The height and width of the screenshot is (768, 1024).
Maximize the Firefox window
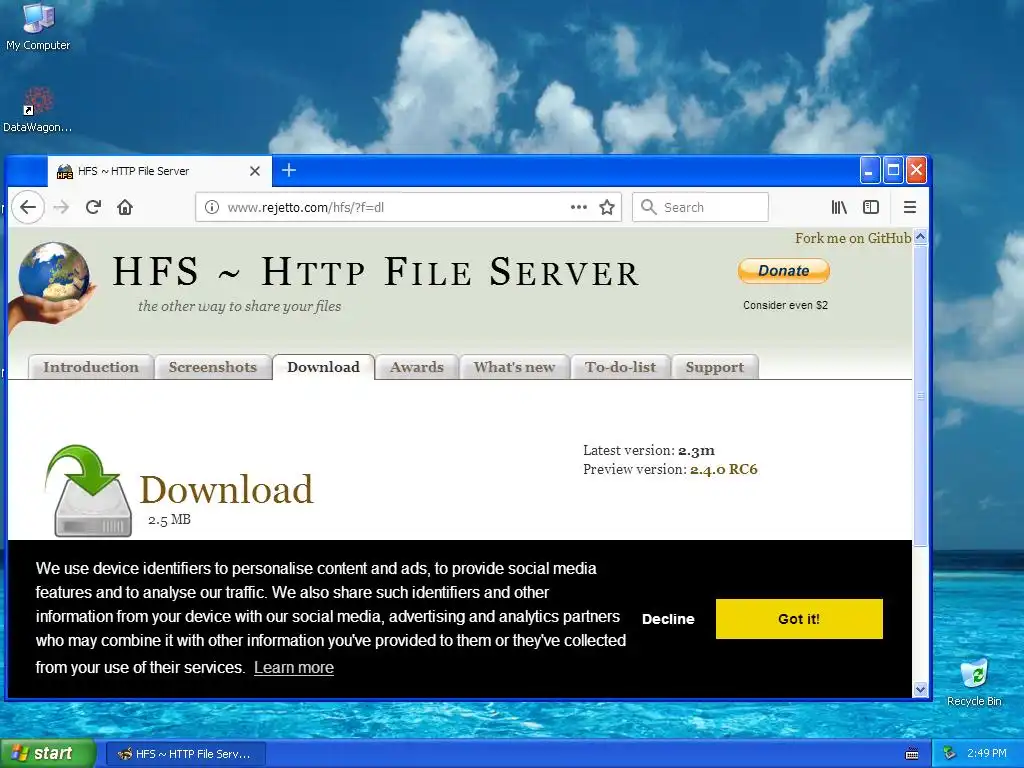click(x=893, y=170)
